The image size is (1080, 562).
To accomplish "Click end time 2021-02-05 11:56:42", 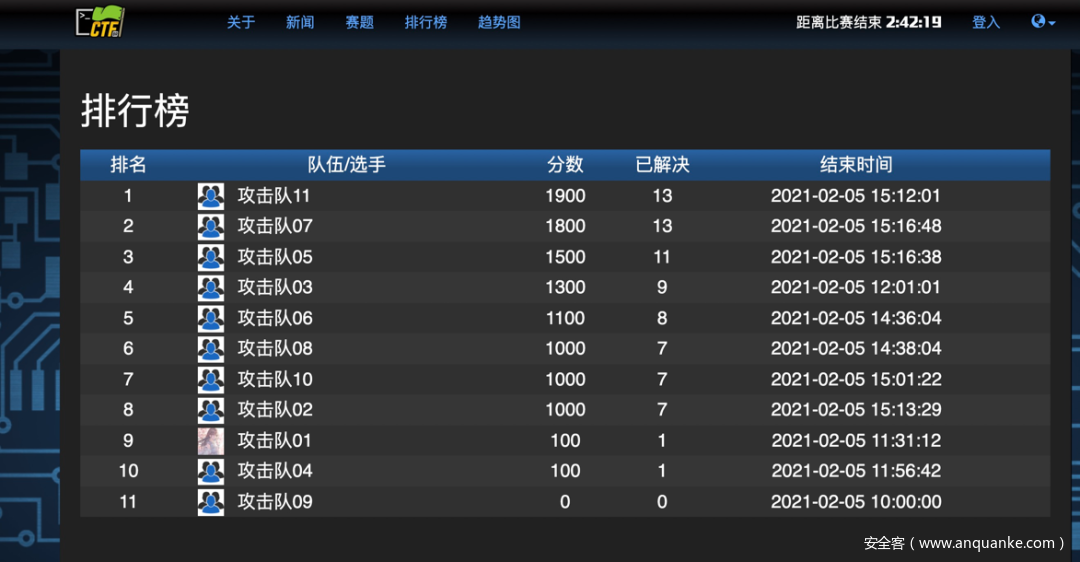I will pyautogui.click(x=856, y=471).
